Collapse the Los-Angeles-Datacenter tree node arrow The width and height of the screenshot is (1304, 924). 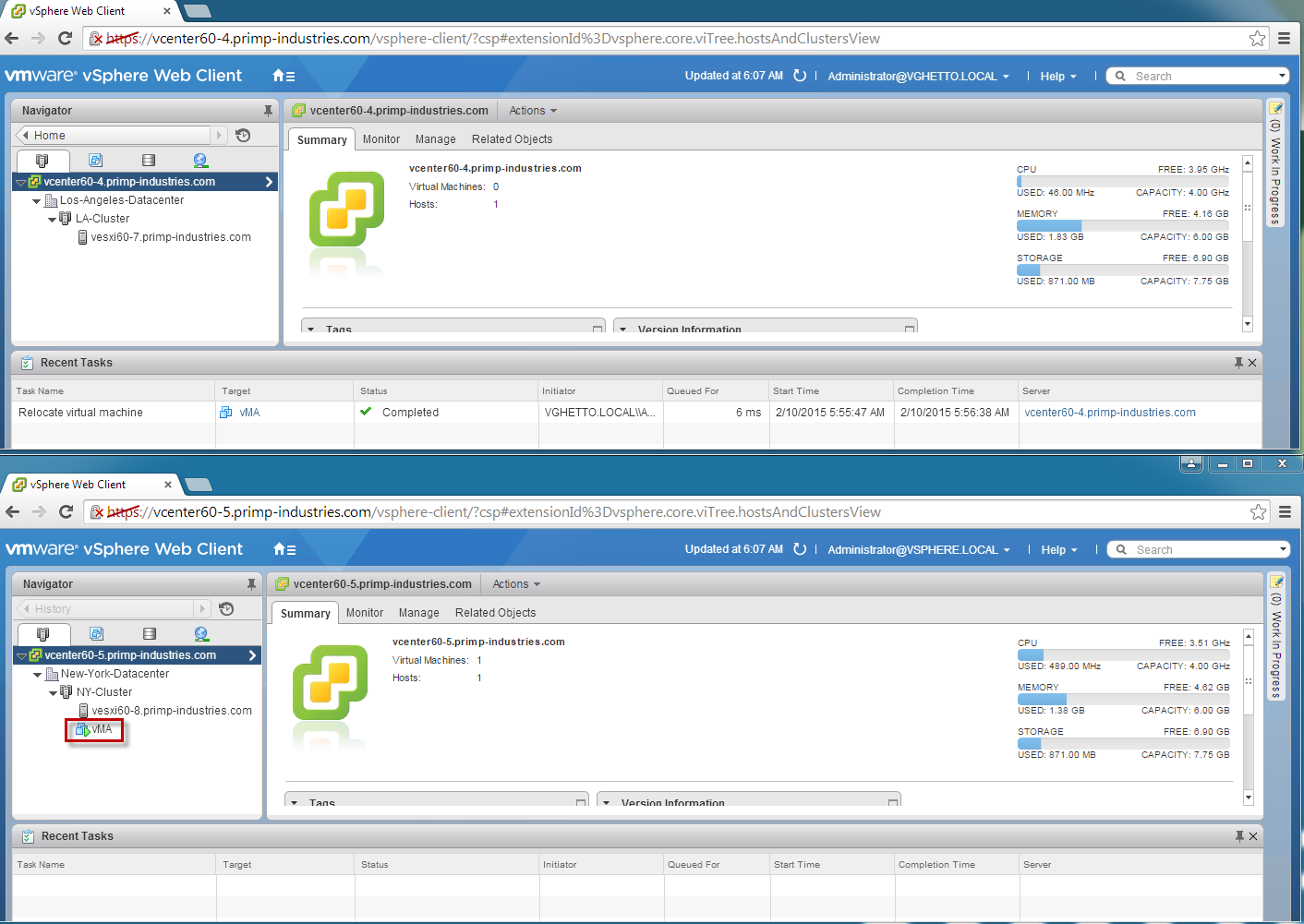point(36,201)
